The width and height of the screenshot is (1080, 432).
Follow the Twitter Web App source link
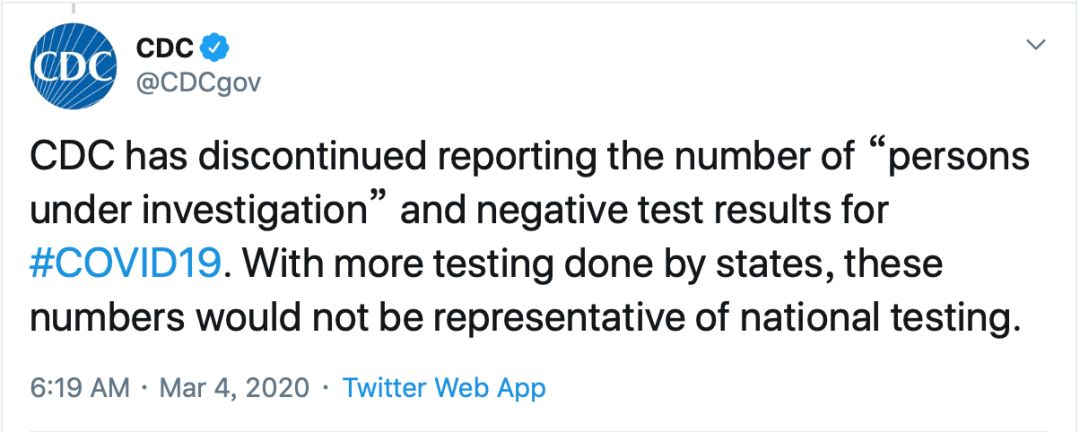(x=444, y=388)
